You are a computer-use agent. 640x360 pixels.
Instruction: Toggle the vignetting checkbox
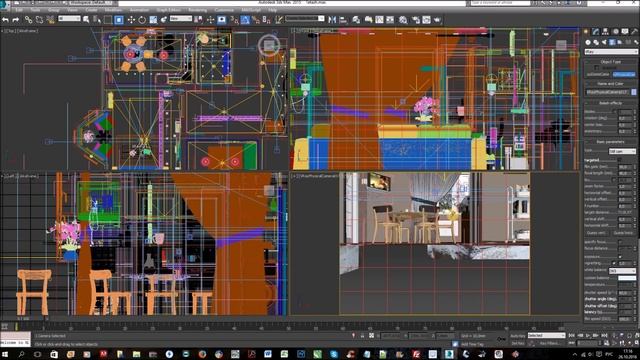pyautogui.click(x=614, y=263)
